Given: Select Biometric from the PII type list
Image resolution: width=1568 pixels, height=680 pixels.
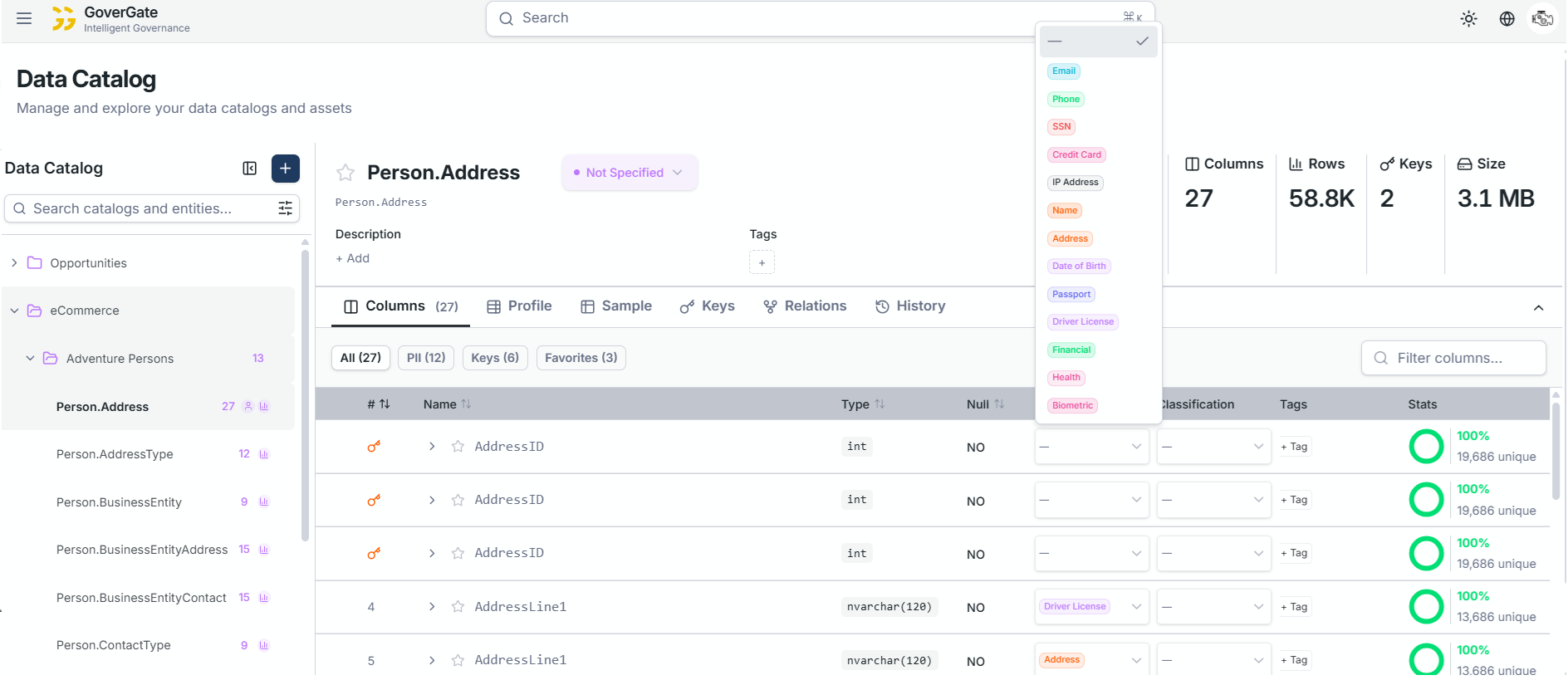Looking at the screenshot, I should [x=1072, y=406].
